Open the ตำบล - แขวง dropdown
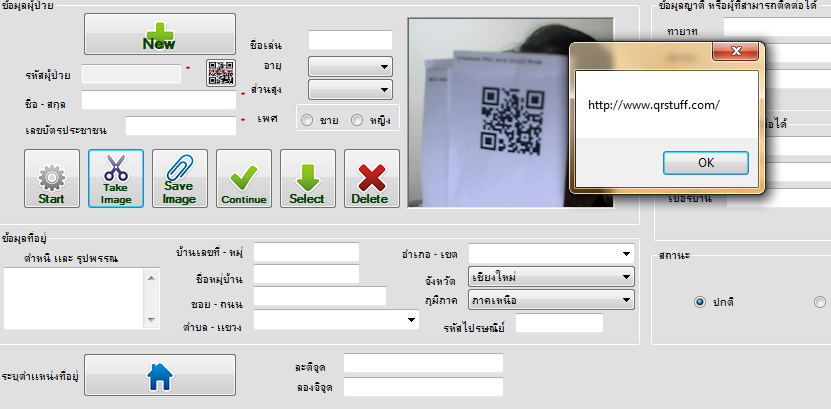This screenshot has height=409, width=831. [x=336, y=319]
